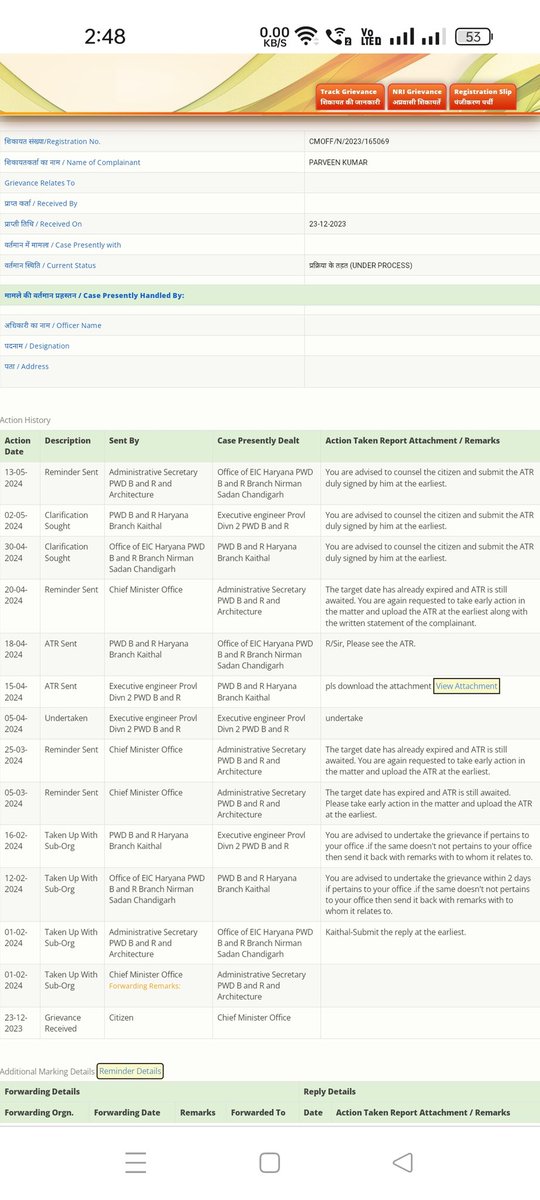Click the Officer Name field label
Image resolution: width=540 pixels, height=1200 pixels.
pyautogui.click(x=53, y=326)
